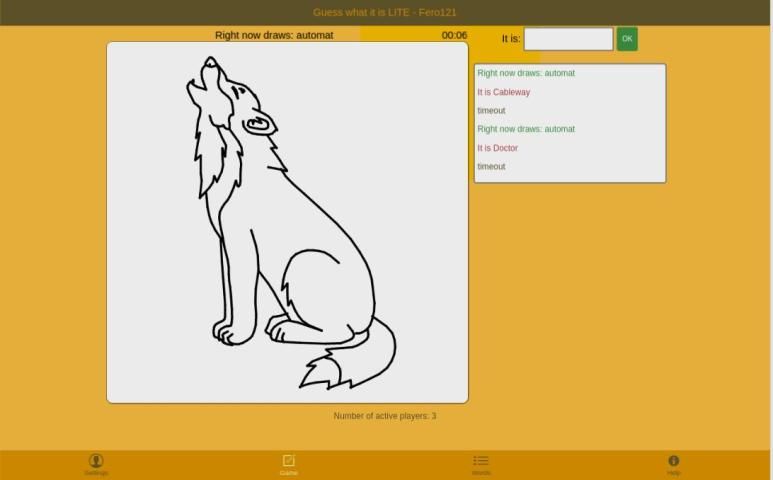Click the "Guess what it is LITE" title
The image size is (773, 480).
coord(385,12)
